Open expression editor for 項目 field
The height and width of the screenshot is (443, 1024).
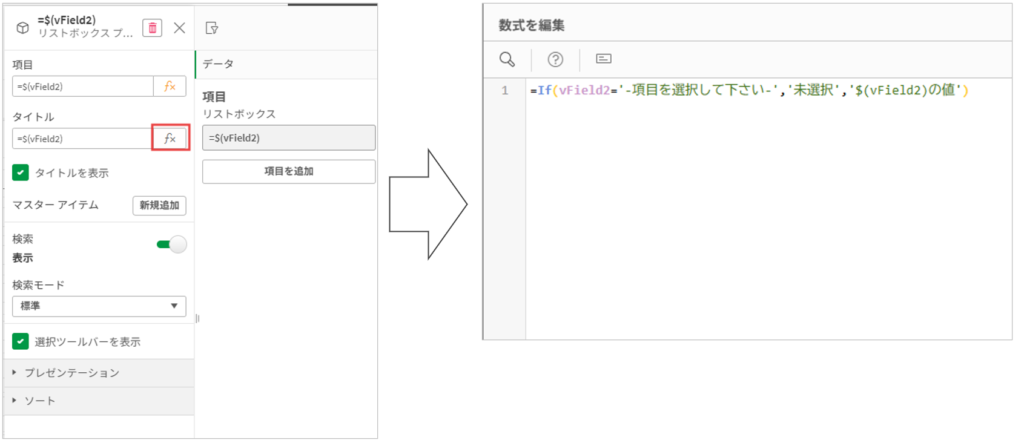point(170,87)
